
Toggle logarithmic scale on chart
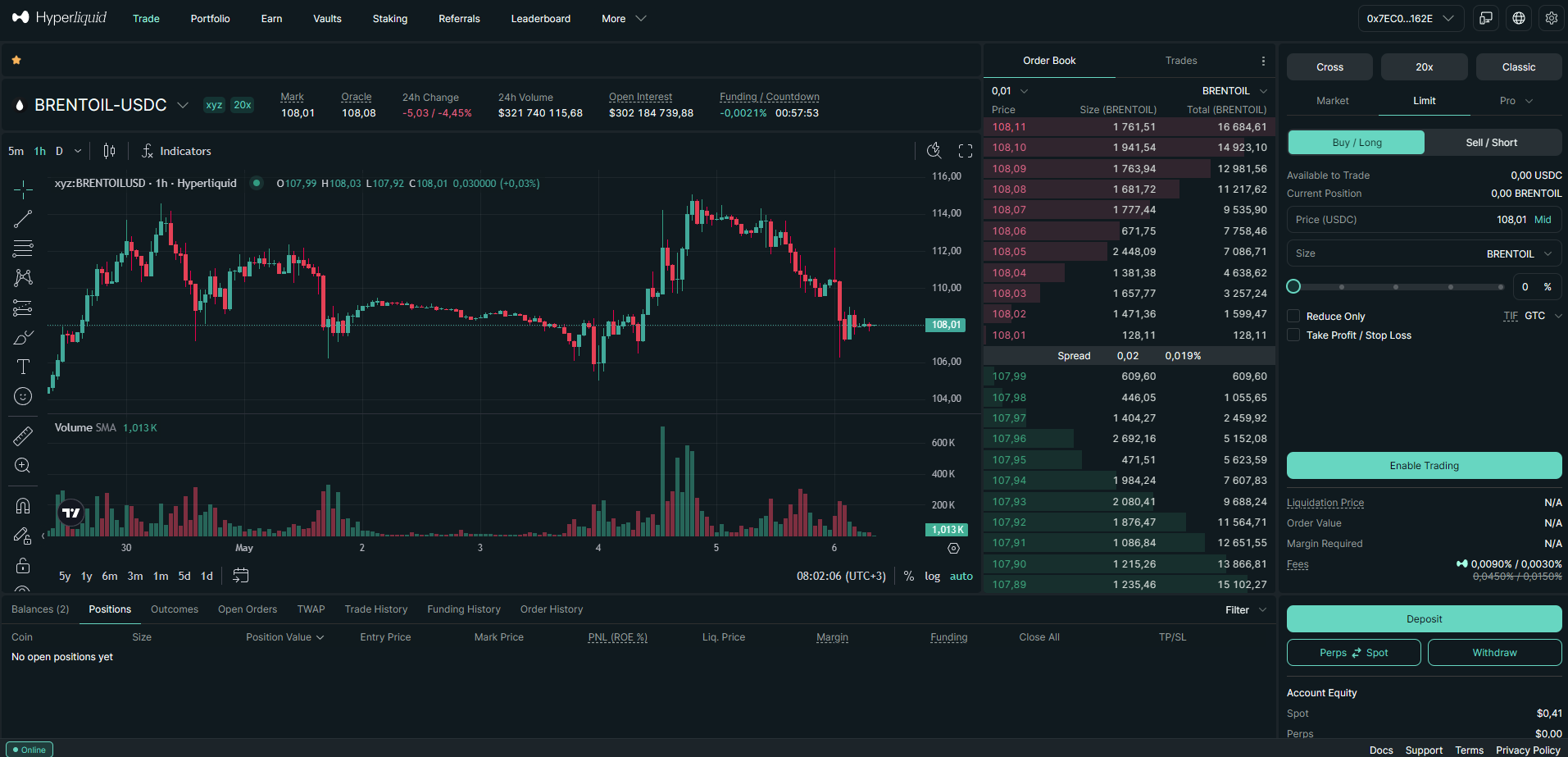pos(933,576)
